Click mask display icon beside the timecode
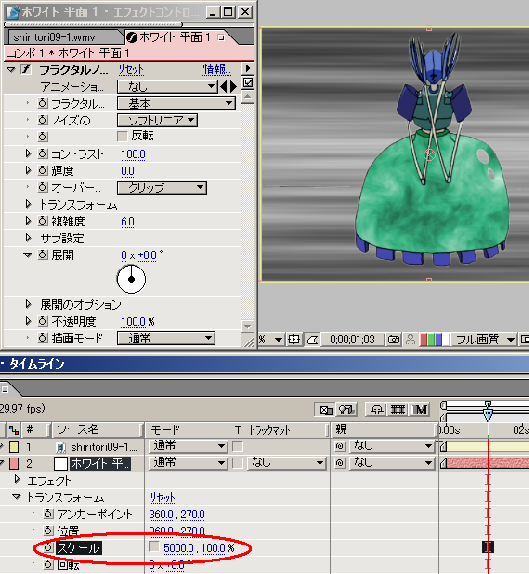Viewport: 529px width, 574px height. (312, 339)
